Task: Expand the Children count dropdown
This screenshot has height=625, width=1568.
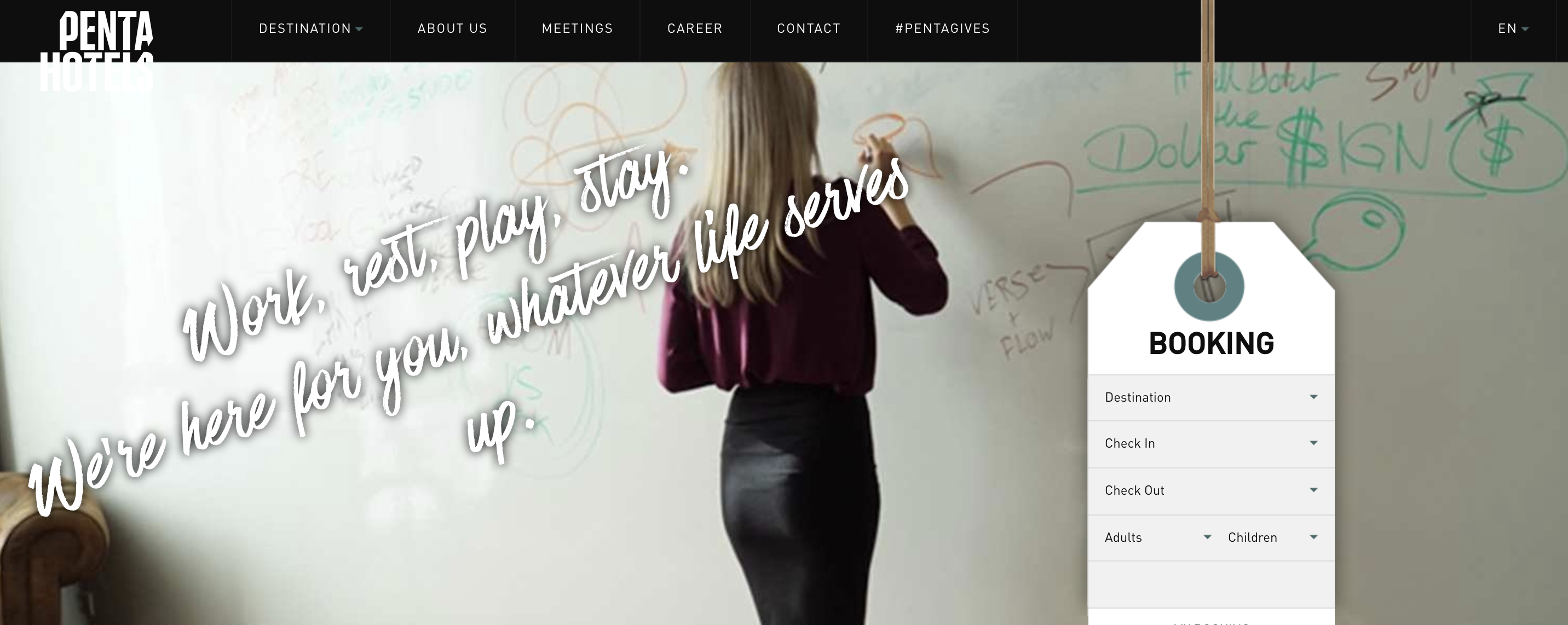Action: point(1272,537)
